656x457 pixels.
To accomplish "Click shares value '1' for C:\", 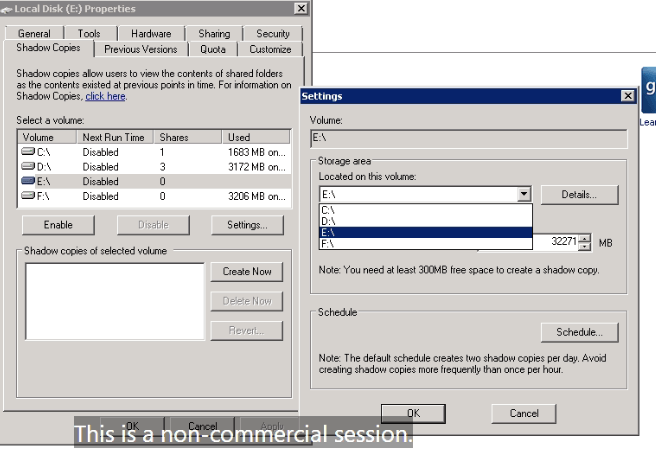I will click(x=162, y=152).
